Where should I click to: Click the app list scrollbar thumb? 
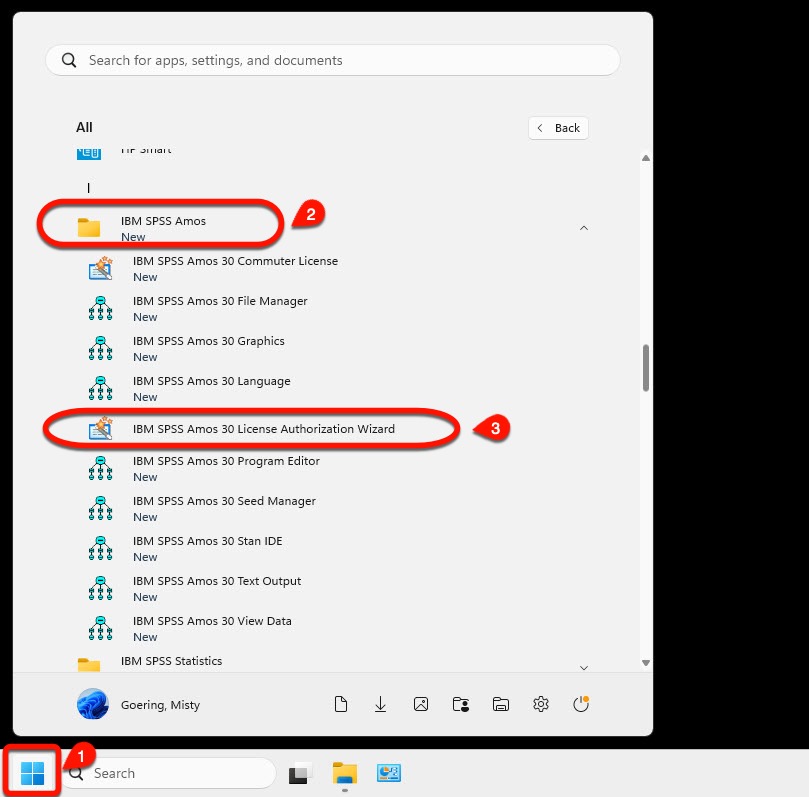pyautogui.click(x=645, y=368)
